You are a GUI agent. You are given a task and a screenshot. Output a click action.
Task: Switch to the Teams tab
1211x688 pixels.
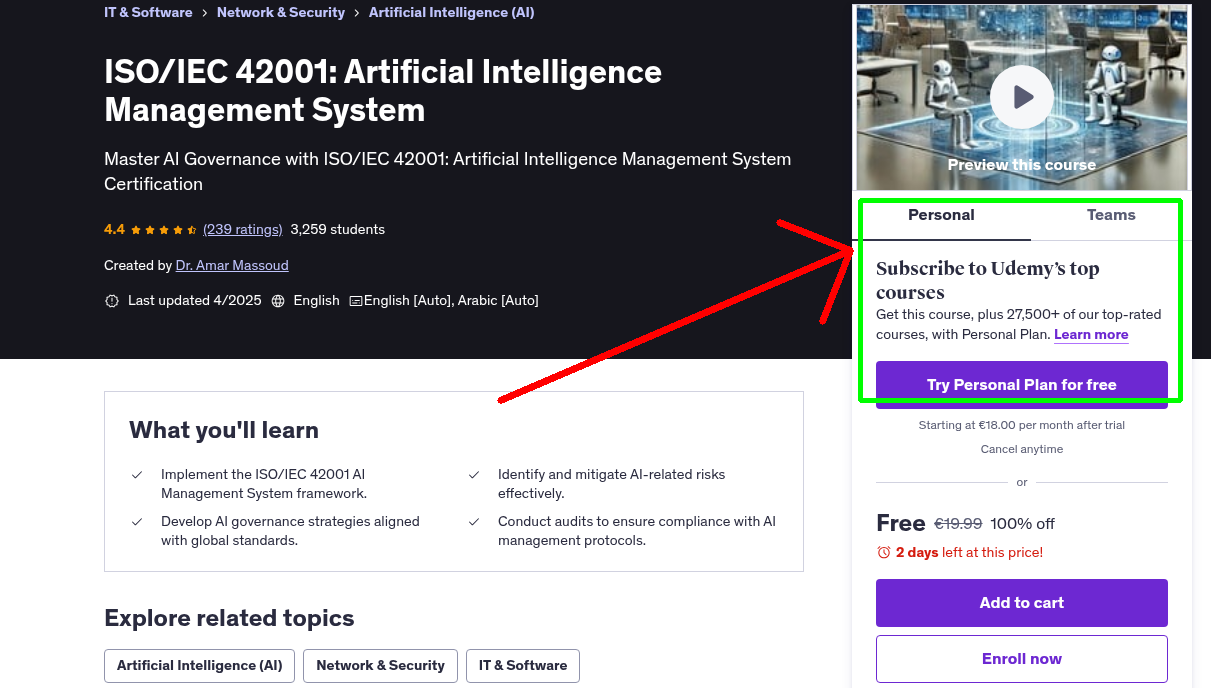(x=1111, y=215)
